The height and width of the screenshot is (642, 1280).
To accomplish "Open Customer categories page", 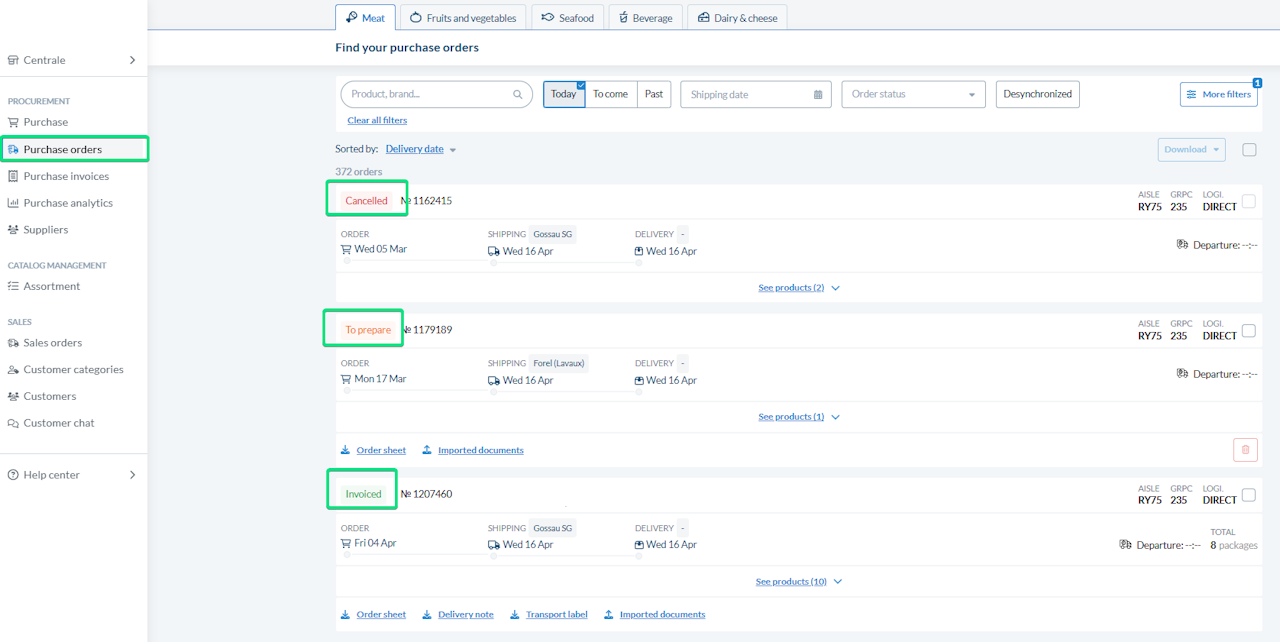I will coord(73,369).
